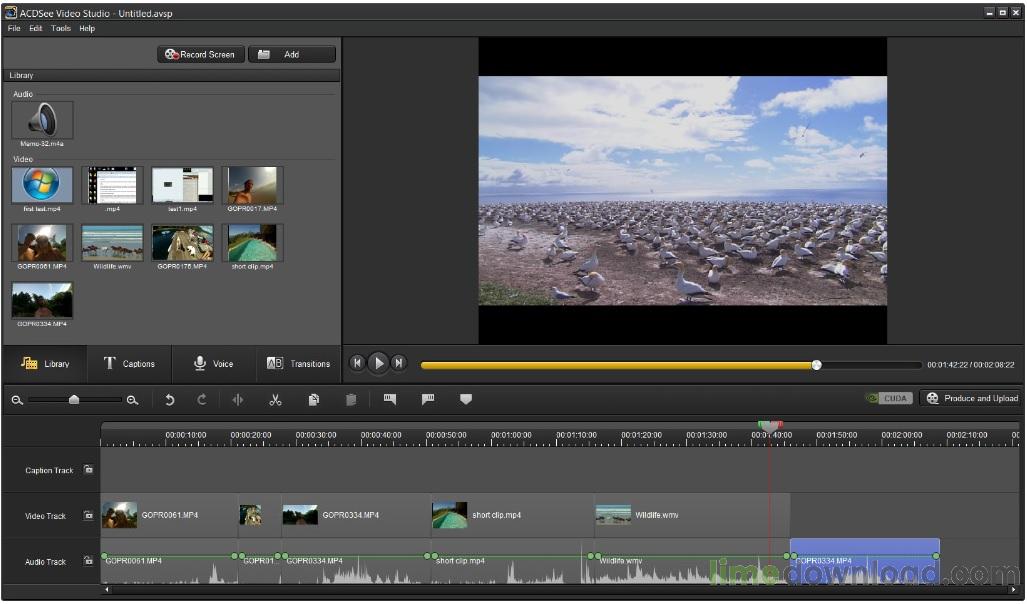Click the add marker shield icon
The width and height of the screenshot is (1027, 604).
pos(466,399)
